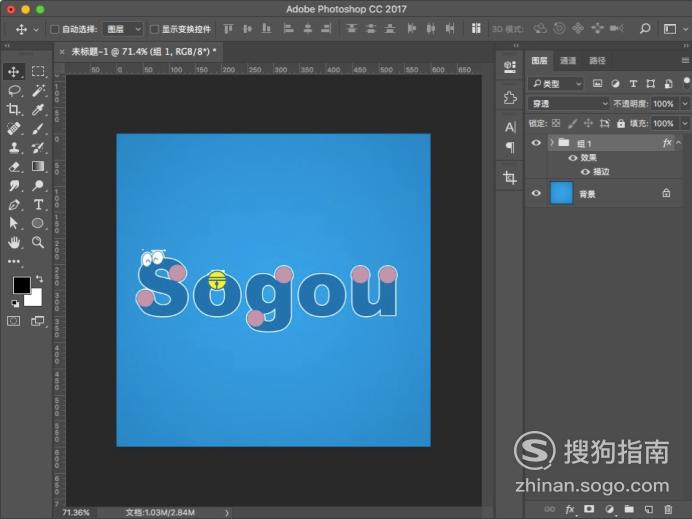692x519 pixels.
Task: Change the screen mode
Action: tap(38, 321)
